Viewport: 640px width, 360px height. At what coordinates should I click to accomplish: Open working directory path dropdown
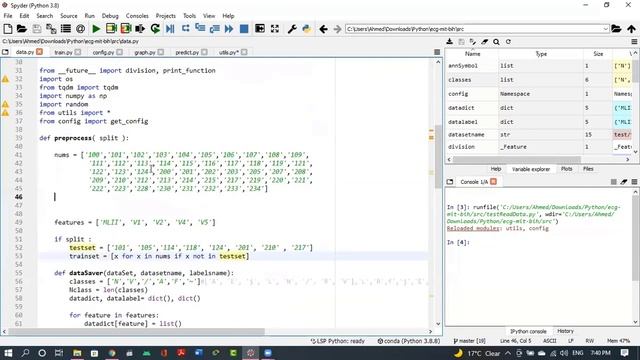coord(606,29)
